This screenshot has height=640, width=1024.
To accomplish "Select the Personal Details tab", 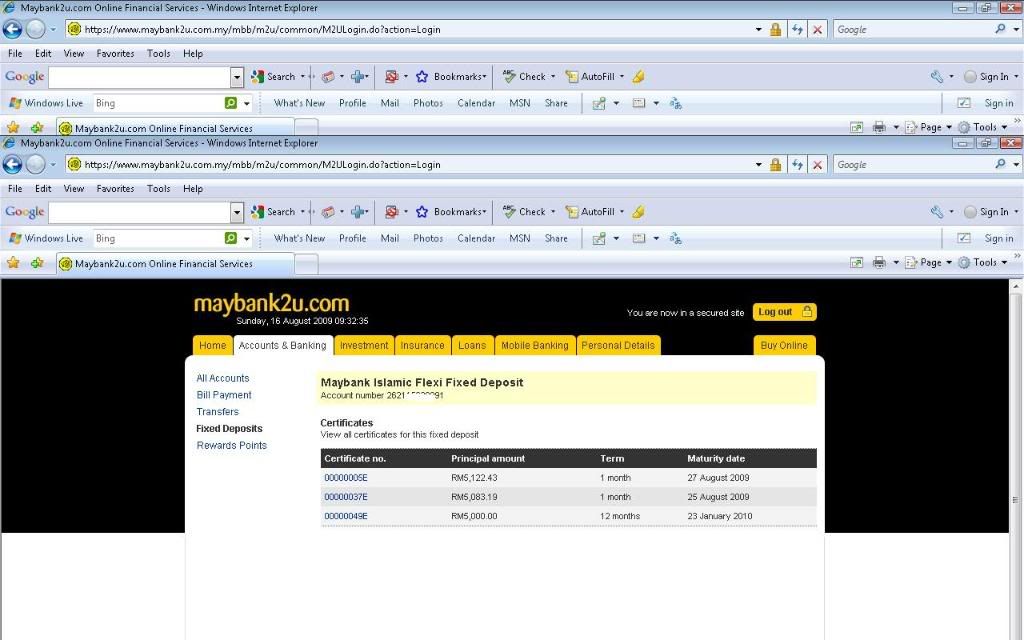I will [x=618, y=345].
